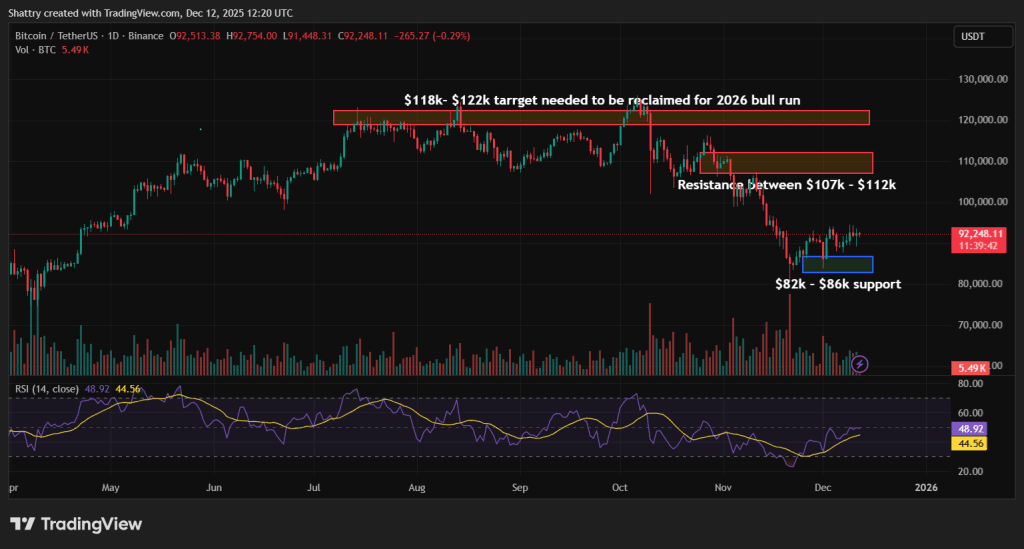1024x549 pixels.
Task: Click the red 92,248.11 current price label
Action: tap(978, 240)
